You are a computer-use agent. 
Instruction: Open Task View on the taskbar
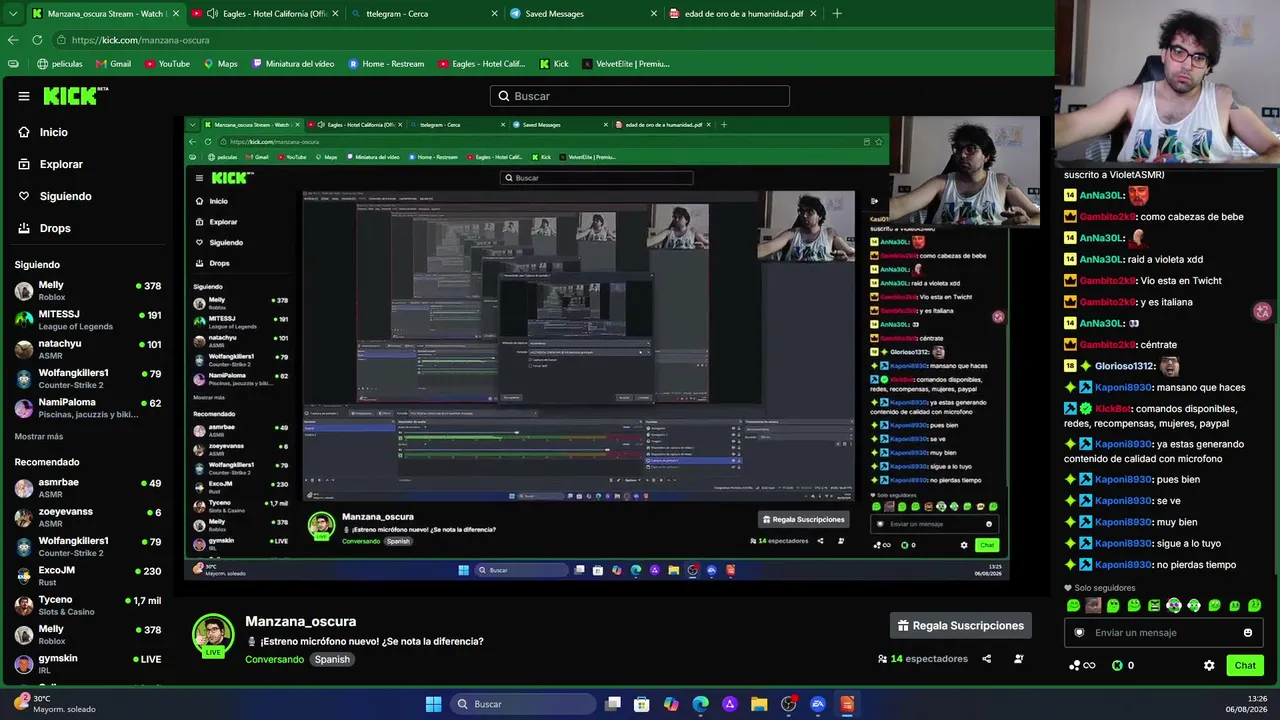click(613, 704)
